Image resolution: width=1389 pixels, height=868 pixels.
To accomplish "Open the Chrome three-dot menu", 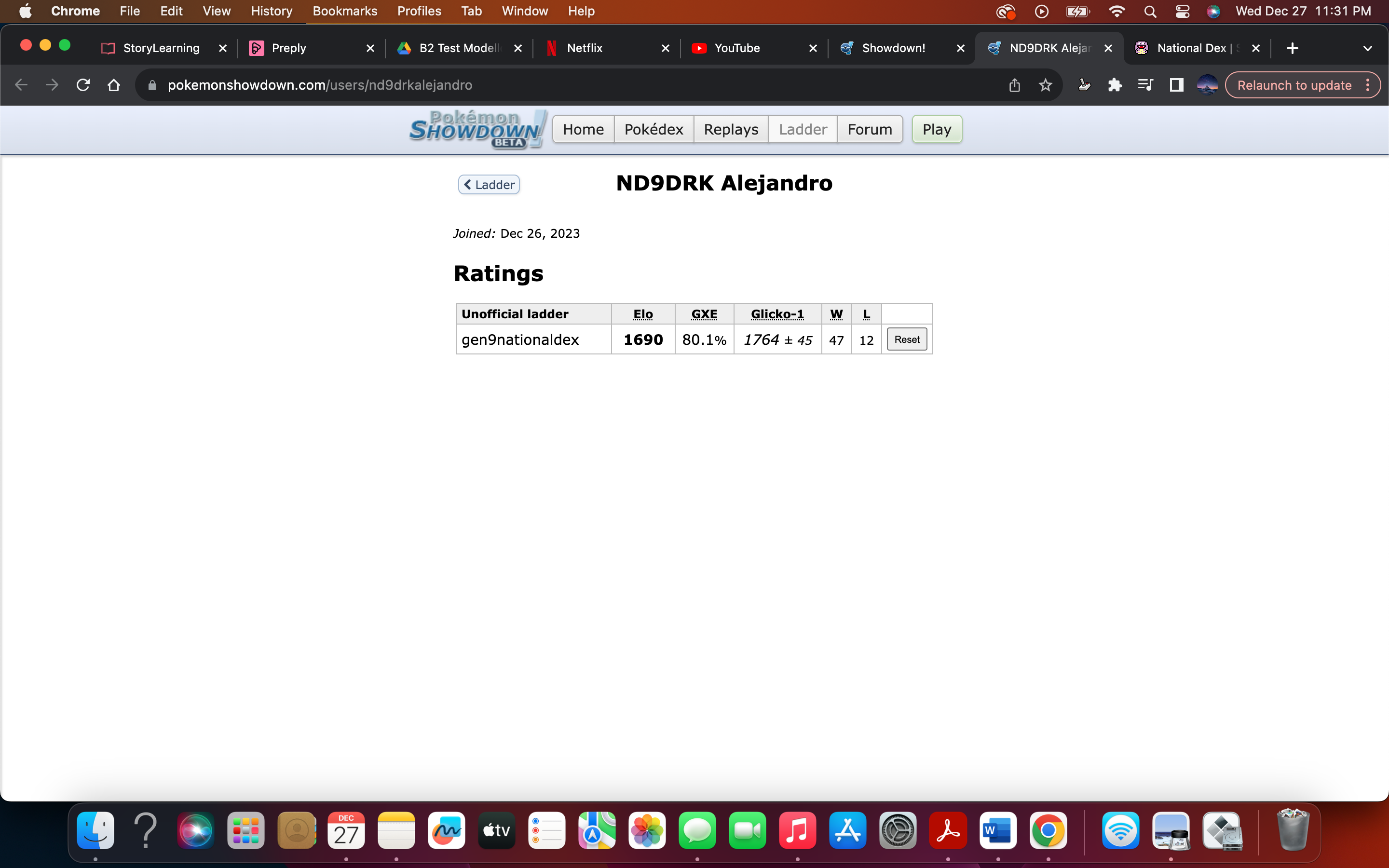I will (1368, 85).
